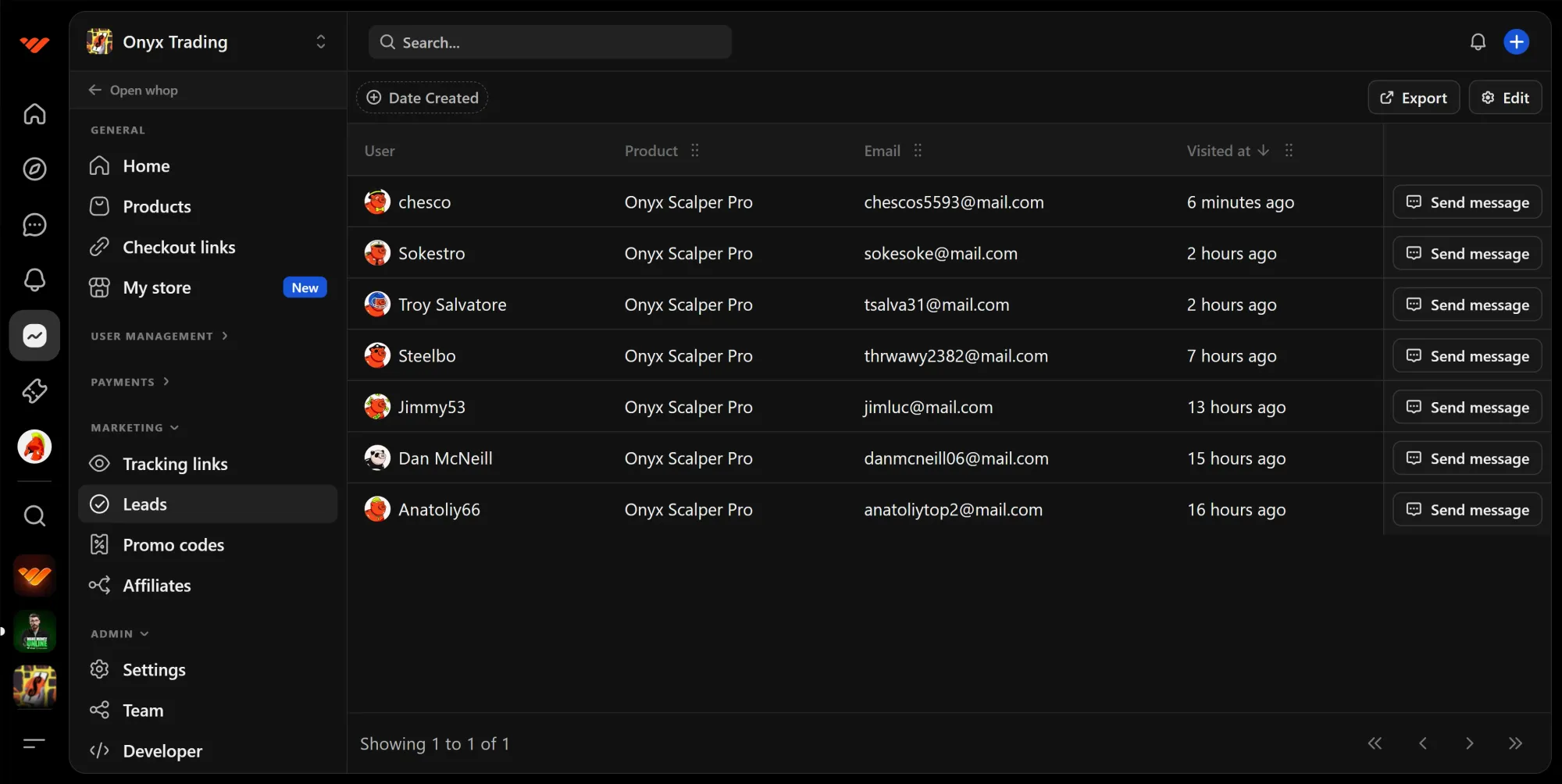Open the notification bell in the top bar
1562x784 pixels.
pos(1478,41)
